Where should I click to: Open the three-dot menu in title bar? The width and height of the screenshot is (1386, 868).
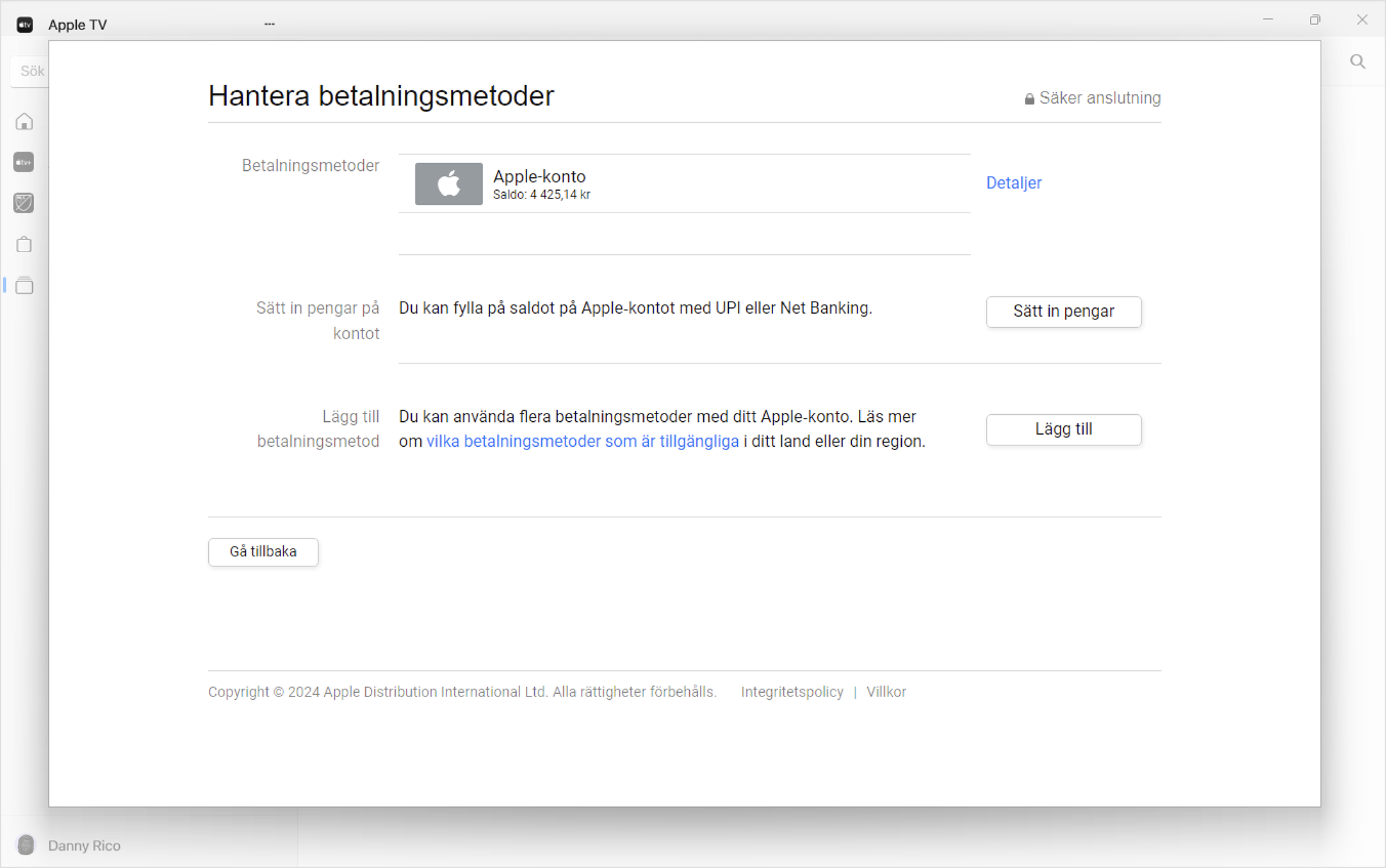[270, 24]
